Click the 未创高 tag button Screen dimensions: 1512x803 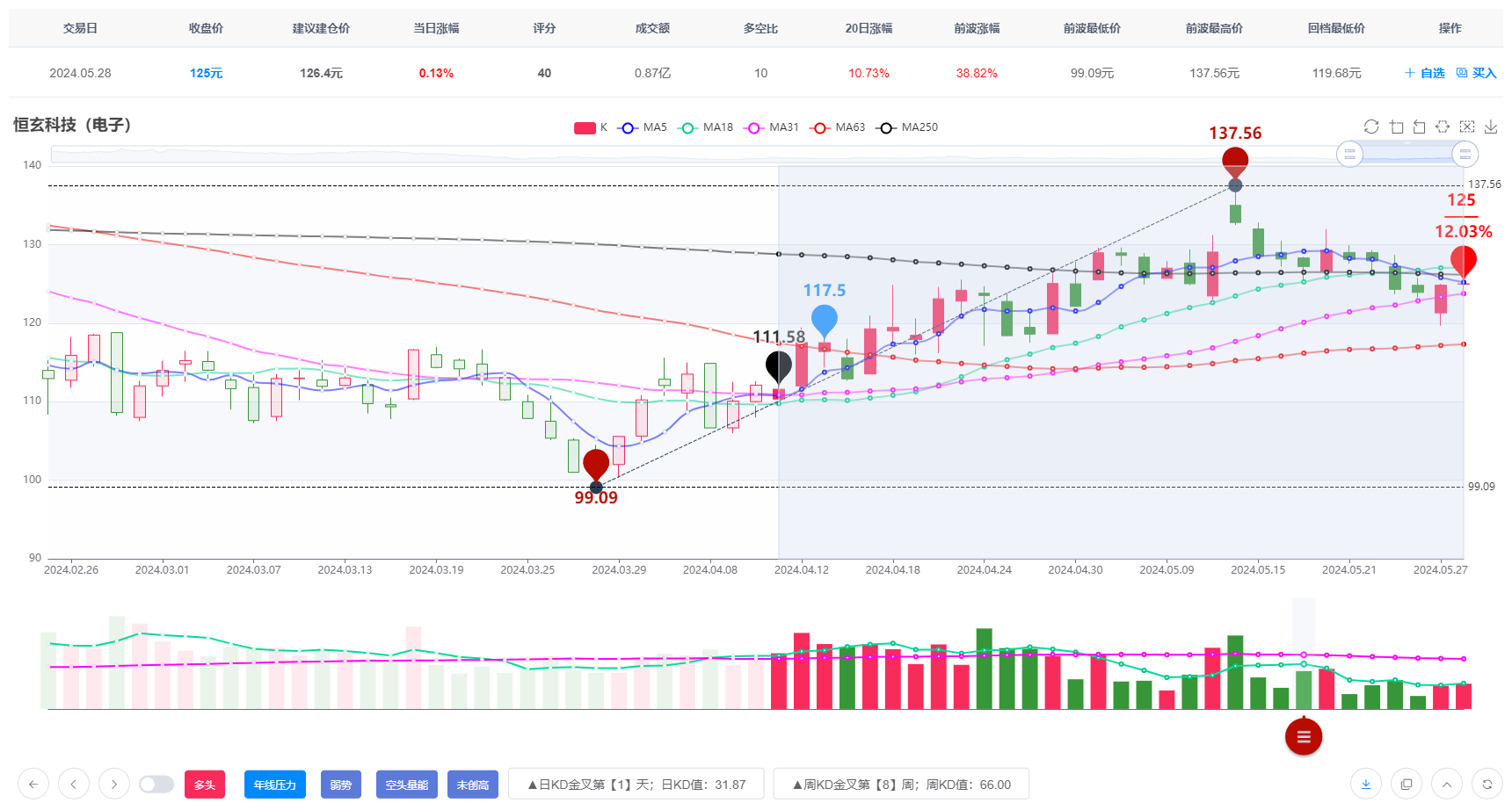click(x=473, y=785)
